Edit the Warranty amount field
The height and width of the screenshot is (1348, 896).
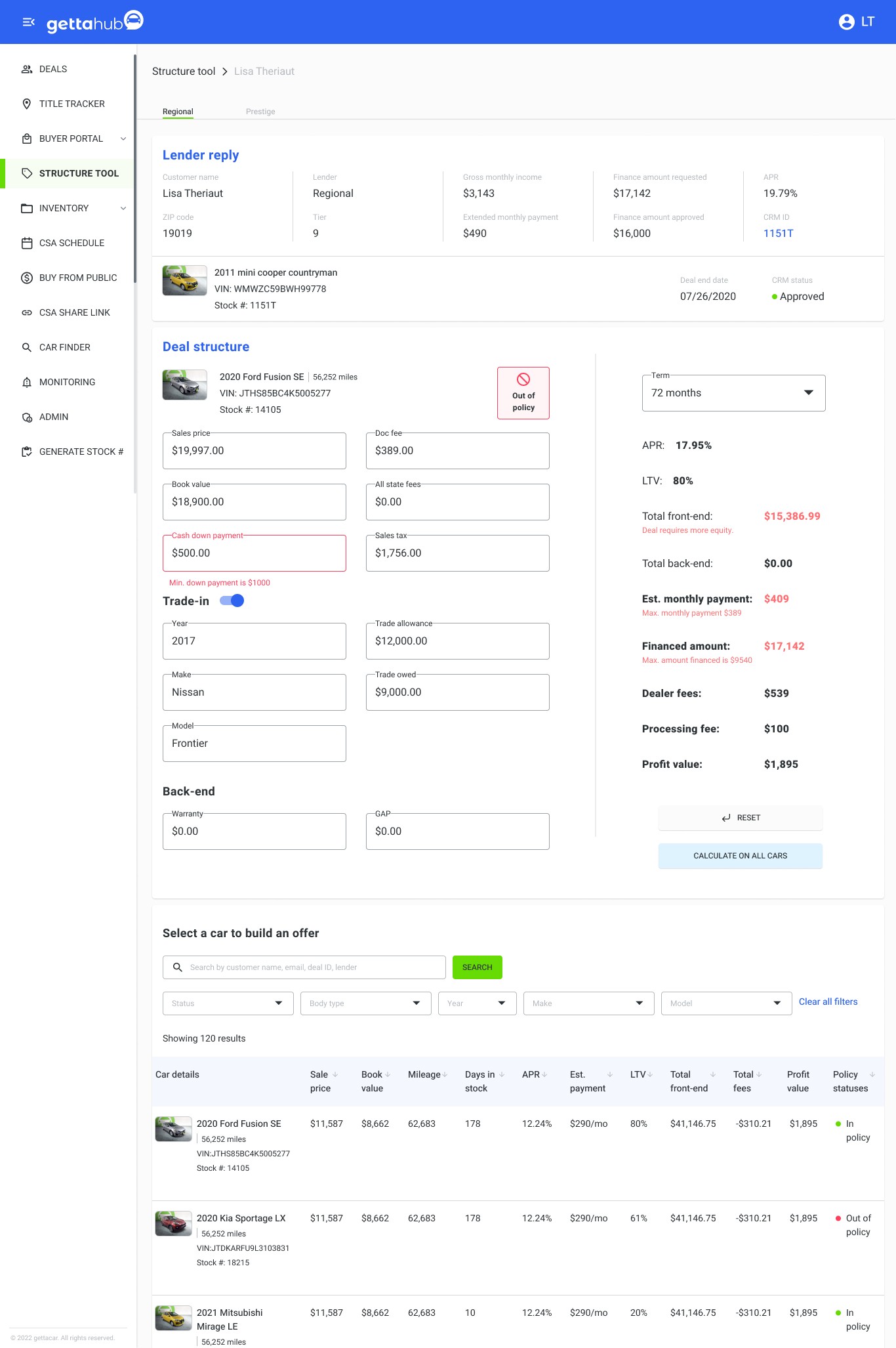[255, 832]
